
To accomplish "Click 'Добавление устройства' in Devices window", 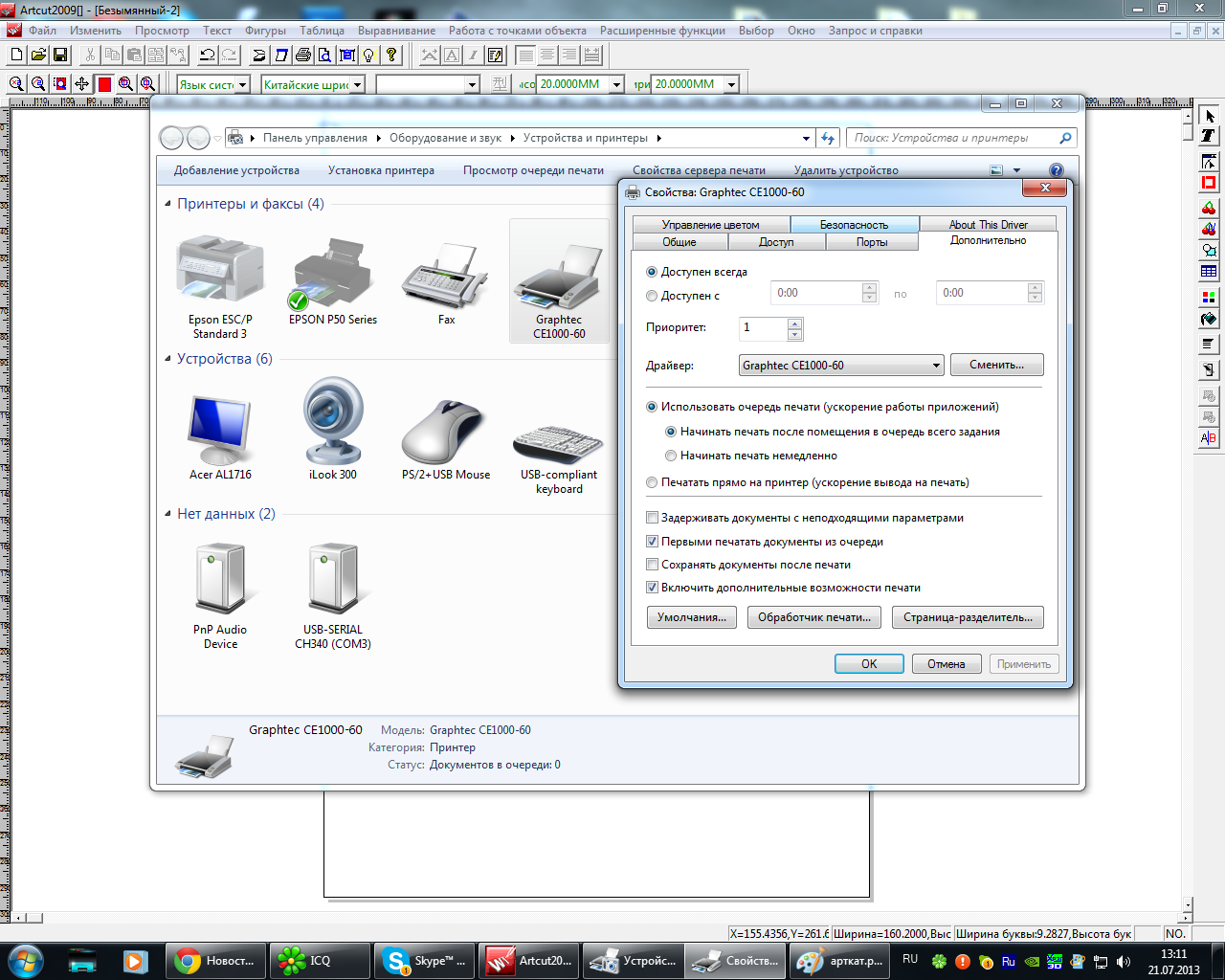I will 236,170.
